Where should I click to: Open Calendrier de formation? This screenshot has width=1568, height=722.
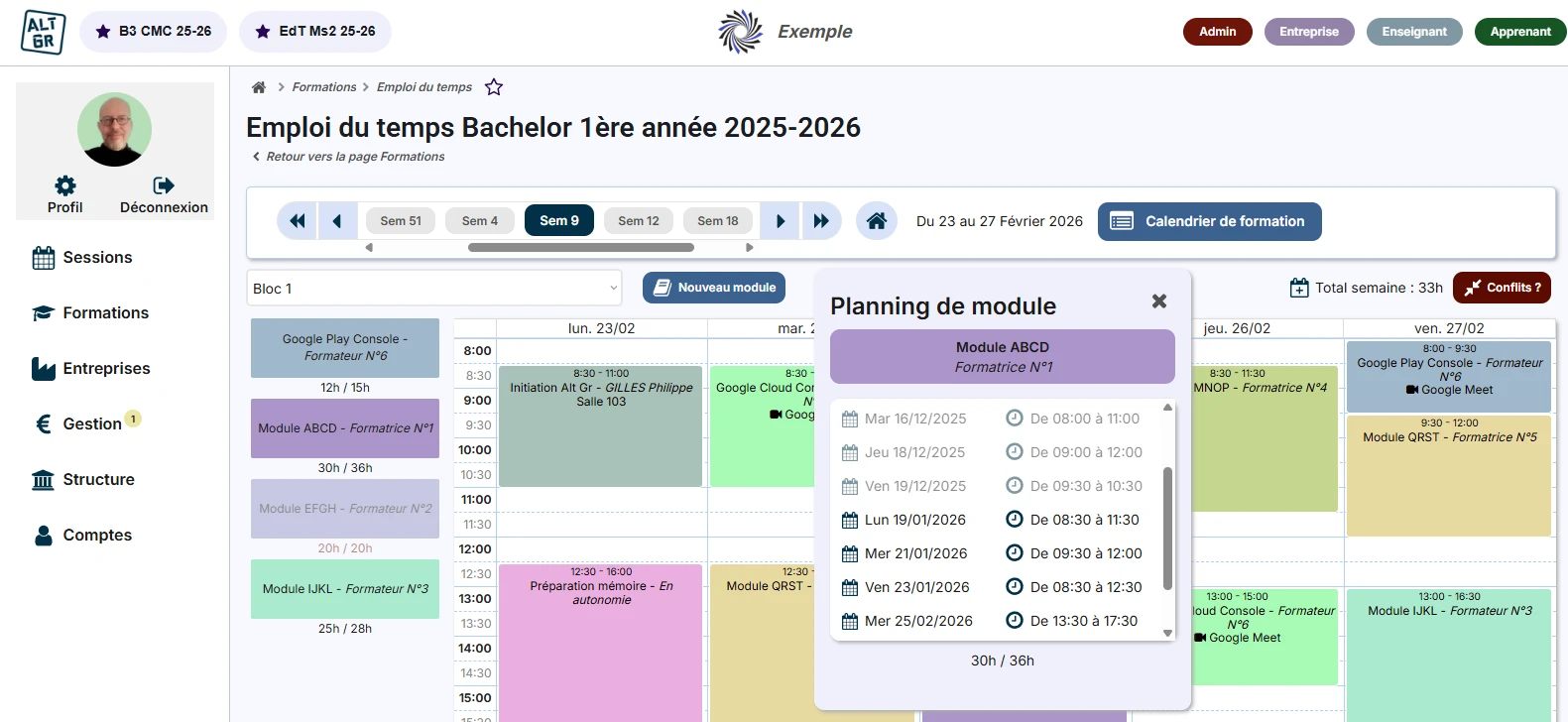coord(1209,221)
